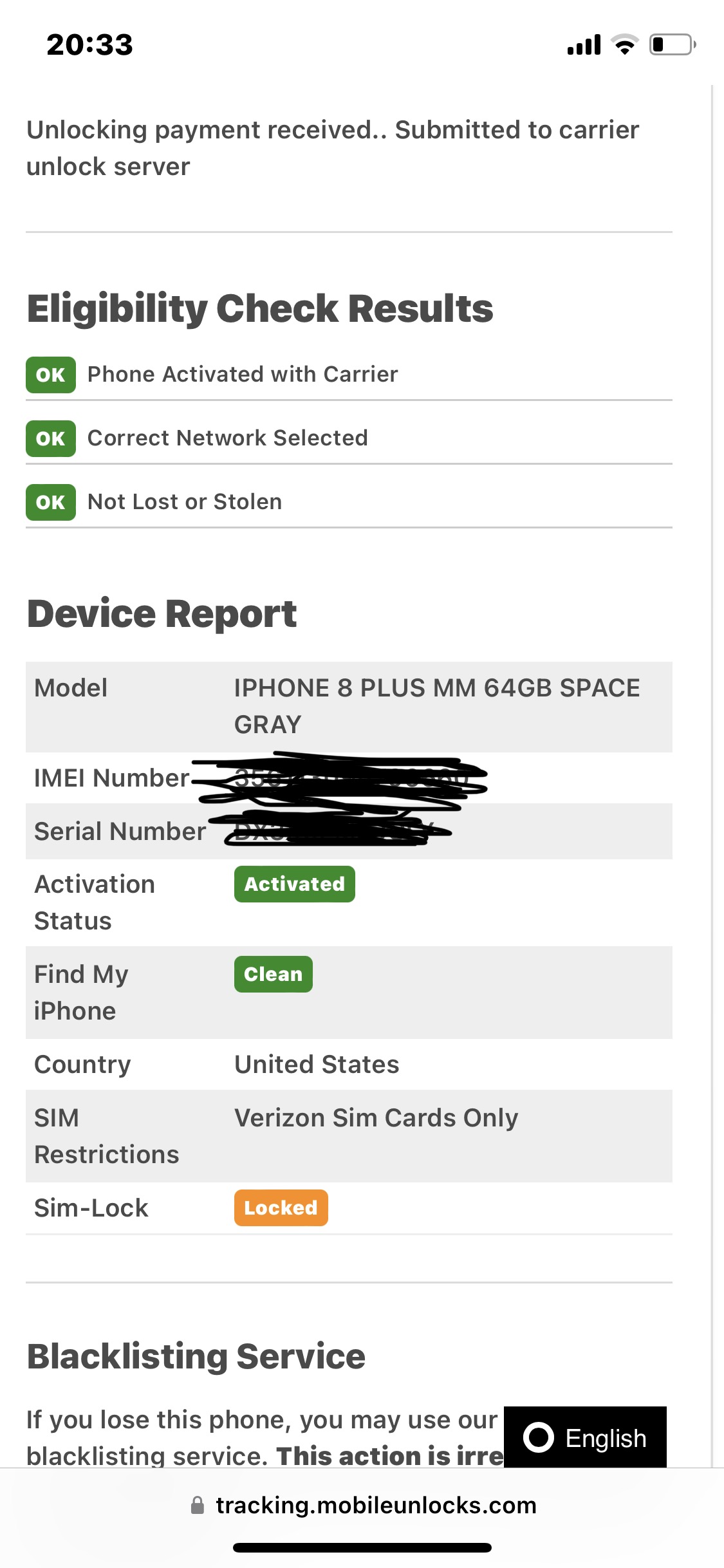This screenshot has height=1568, width=724.
Task: Click the Clean badge for Find My iPhone
Action: 273,974
